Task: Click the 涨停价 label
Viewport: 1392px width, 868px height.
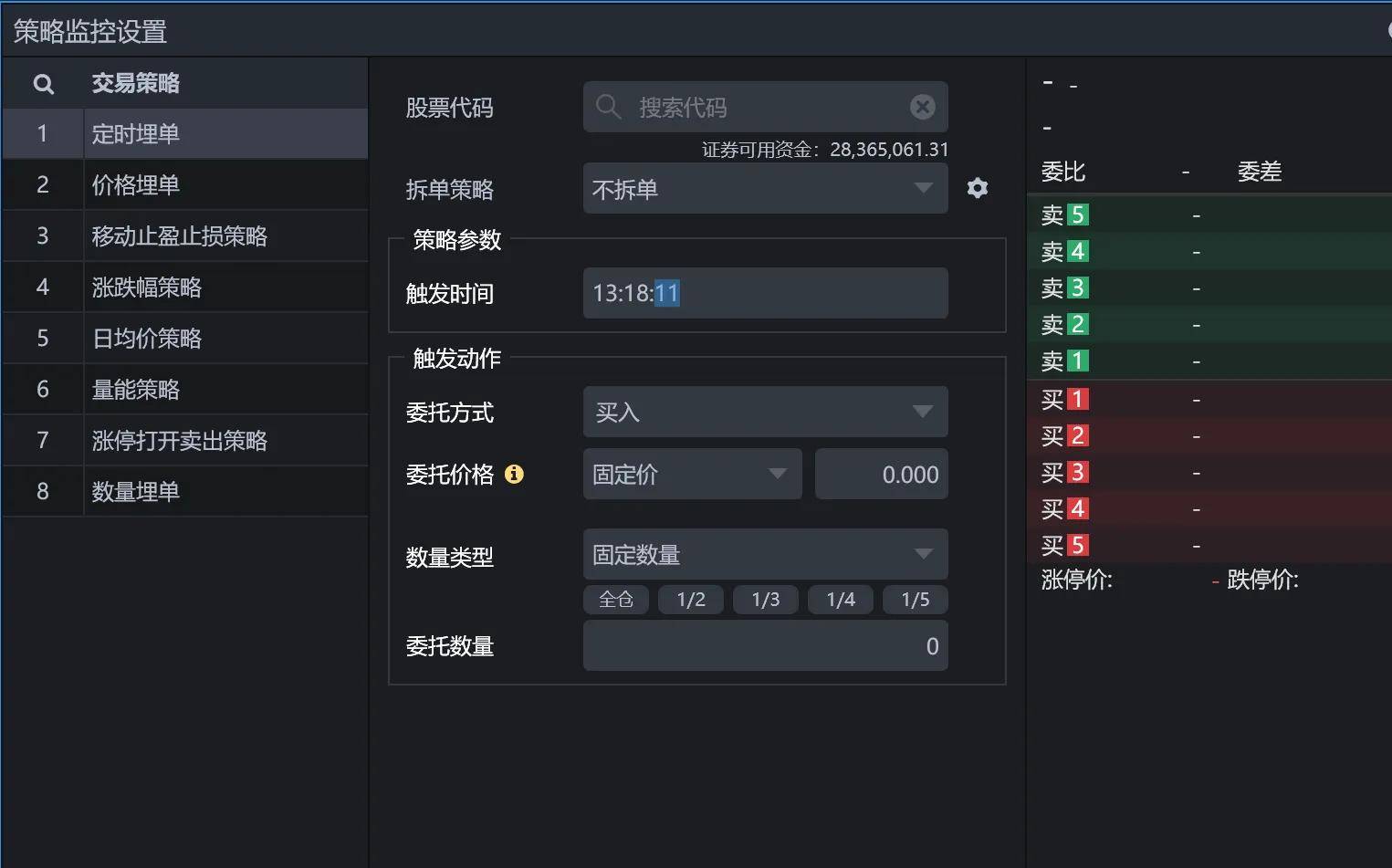Action: pos(1077,580)
